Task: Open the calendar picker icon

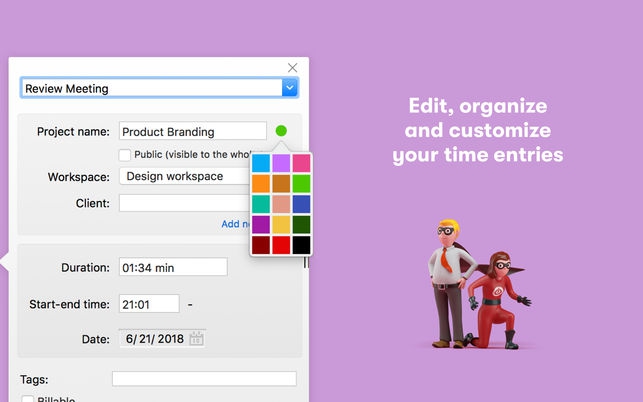Action: (196, 339)
